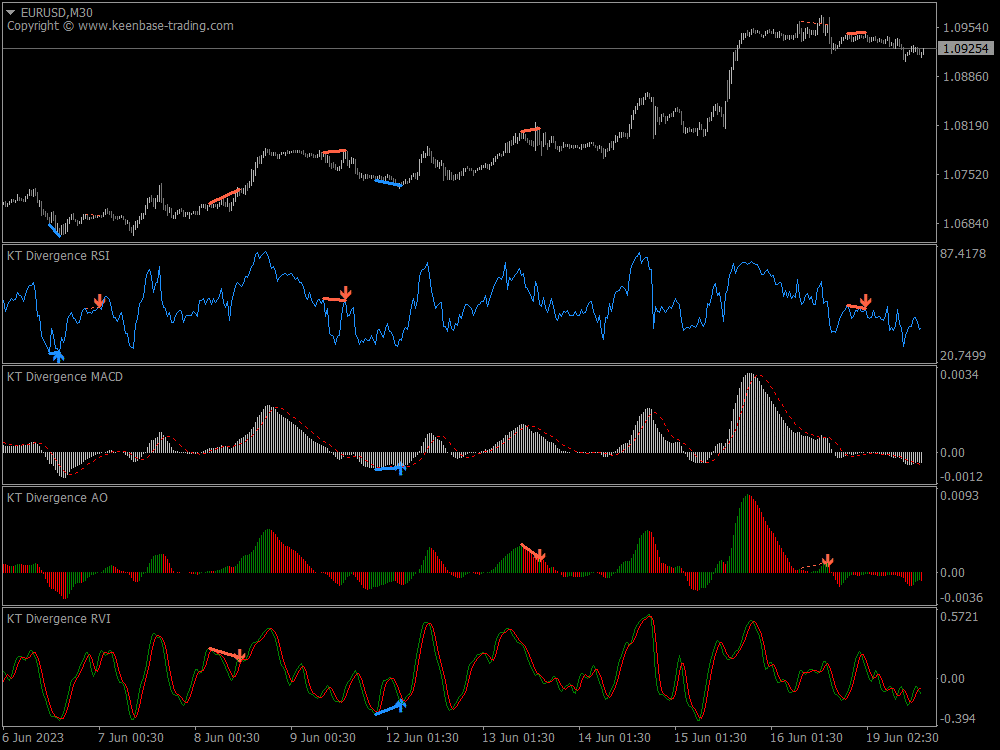
Task: Click the small red arrow at the right of the AO panel
Action: point(828,561)
